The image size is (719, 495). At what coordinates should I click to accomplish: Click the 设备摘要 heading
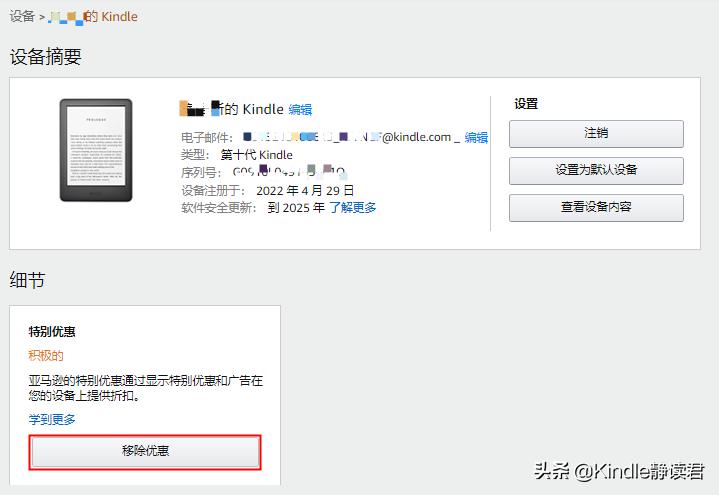tap(45, 57)
